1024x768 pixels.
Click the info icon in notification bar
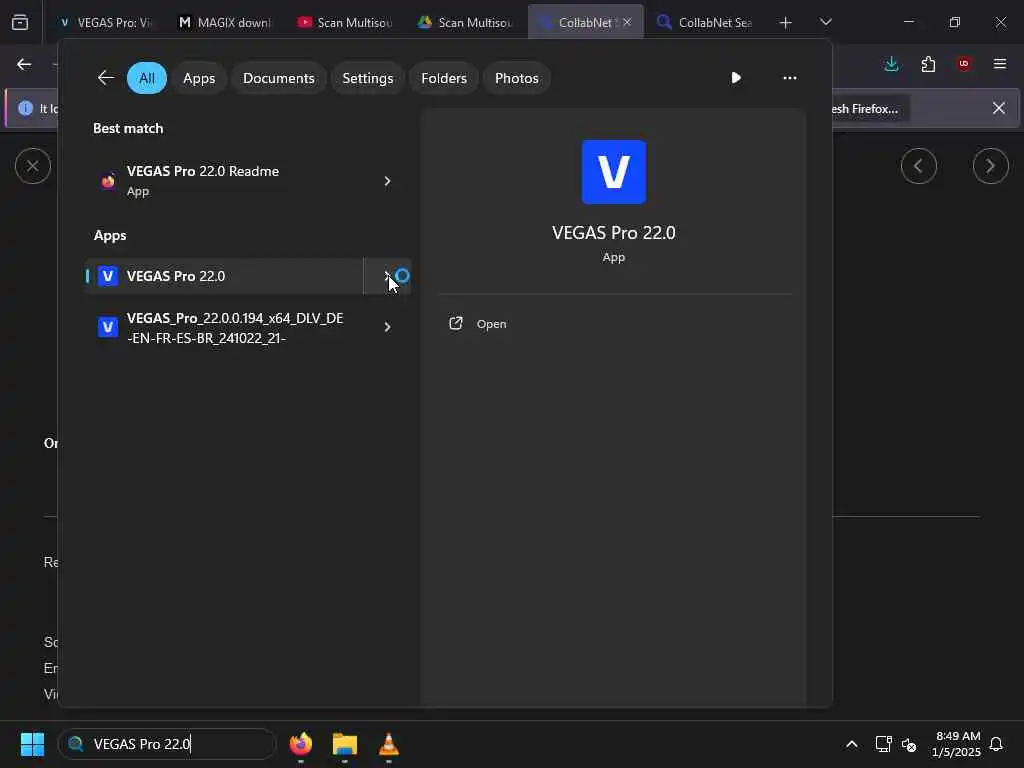coord(25,108)
